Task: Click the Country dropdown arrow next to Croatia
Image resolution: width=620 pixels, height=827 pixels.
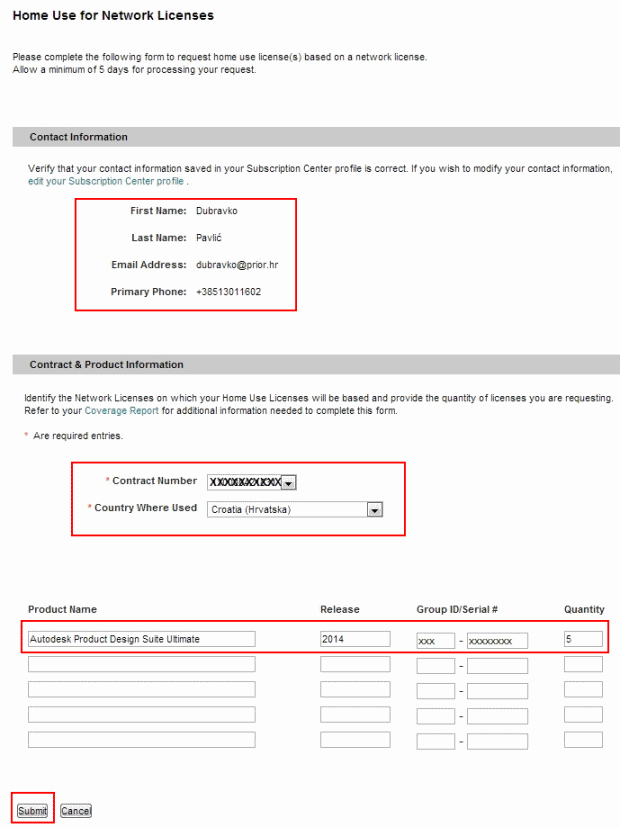Action: tap(375, 509)
